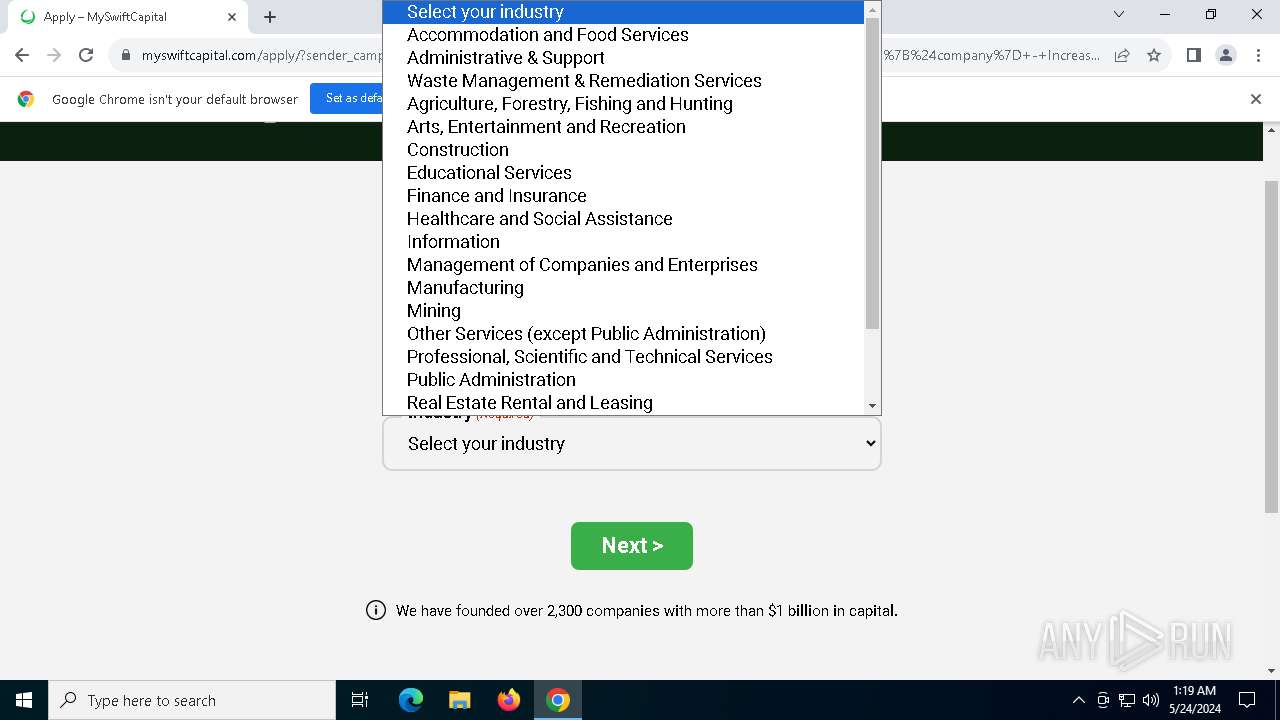
Task: Share this page icon in address bar
Action: tap(1122, 55)
